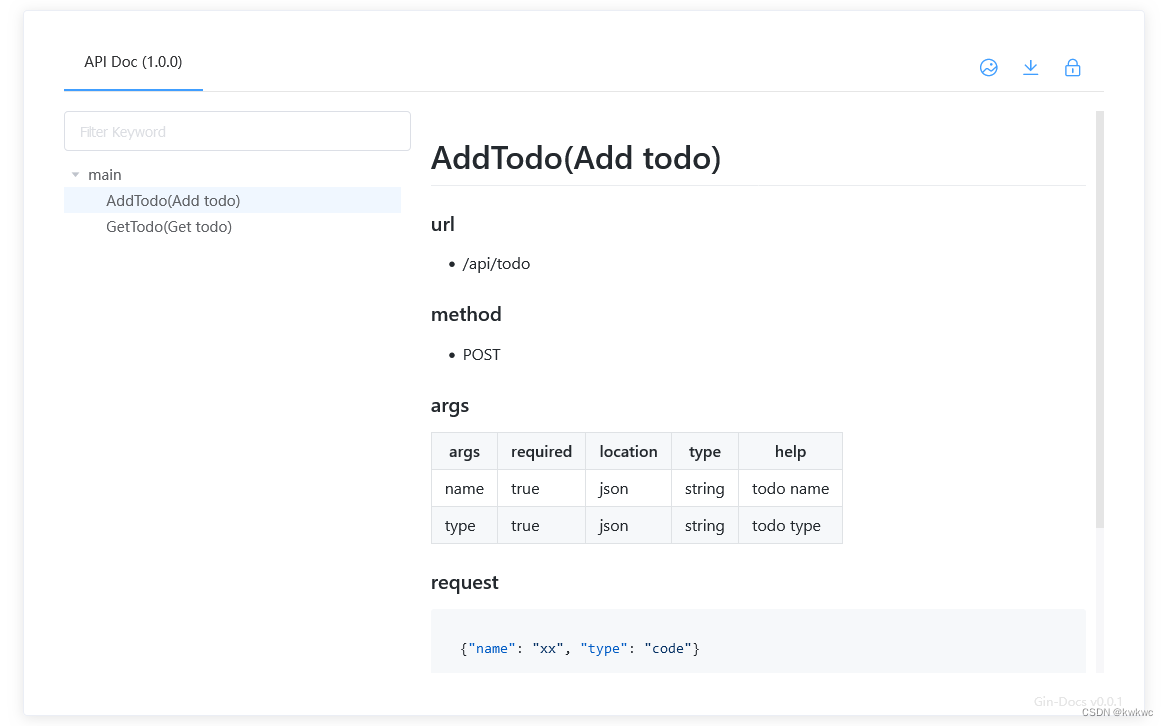This screenshot has height=726, width=1168.
Task: Click the args column header
Action: click(464, 451)
